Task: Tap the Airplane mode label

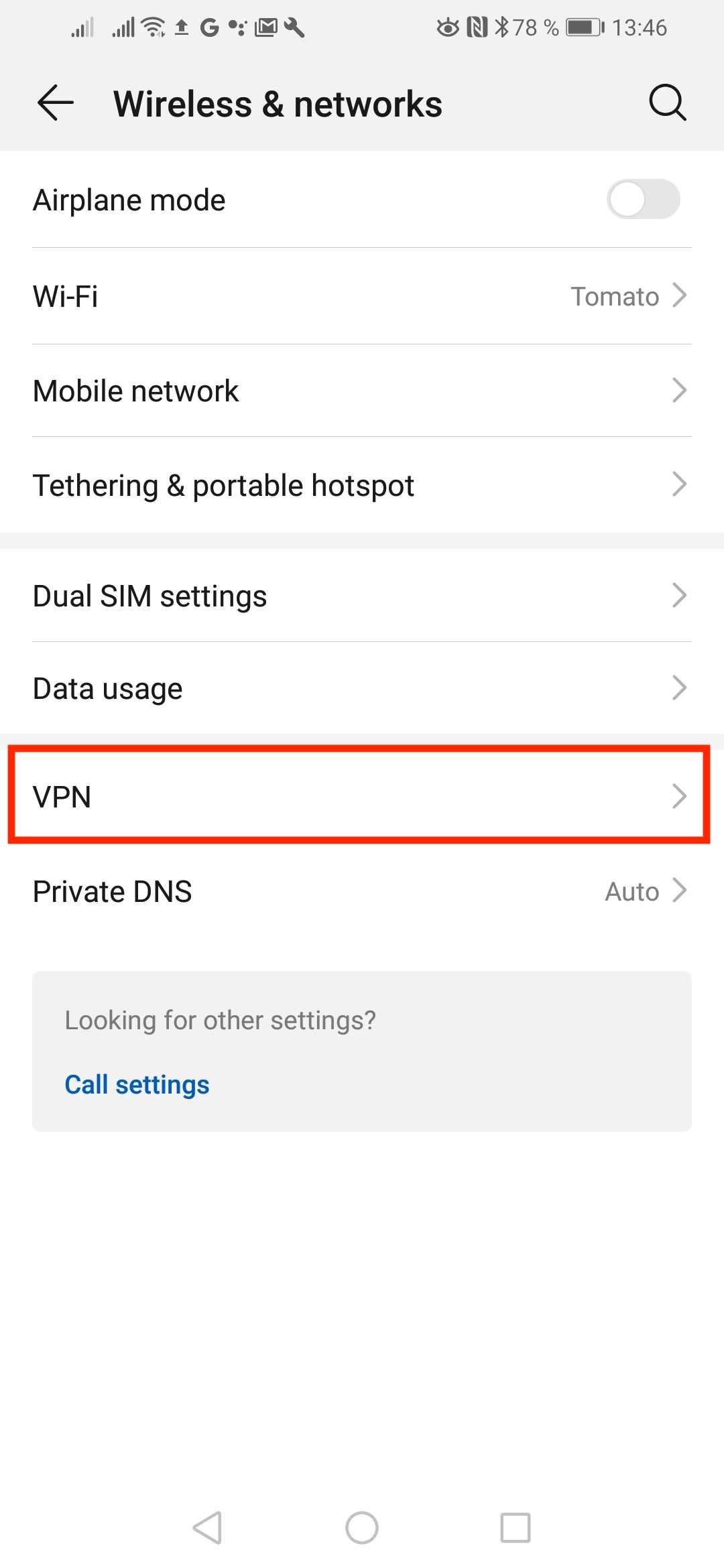Action: 129,200
